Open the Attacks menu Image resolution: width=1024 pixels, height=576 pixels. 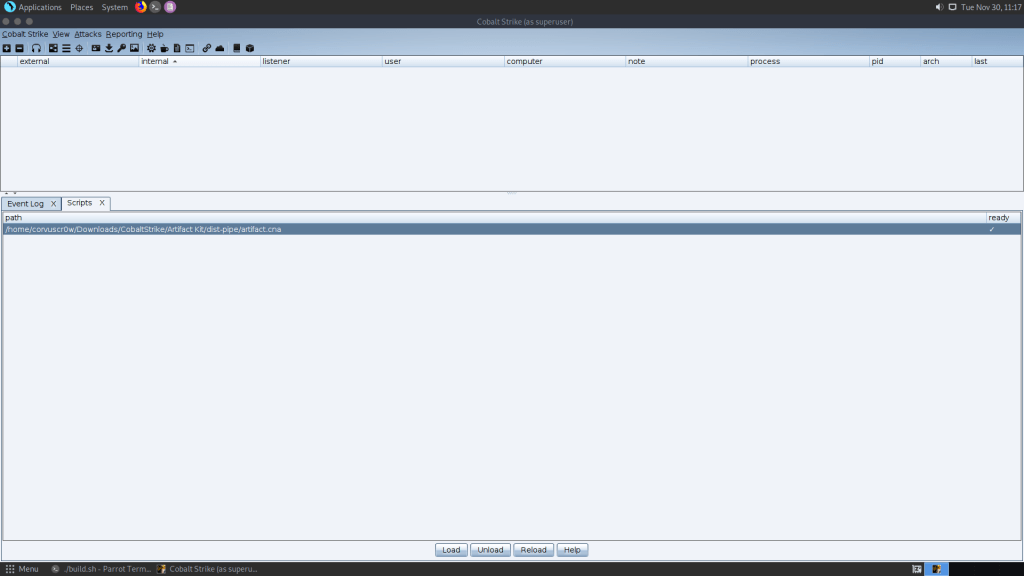pos(88,34)
